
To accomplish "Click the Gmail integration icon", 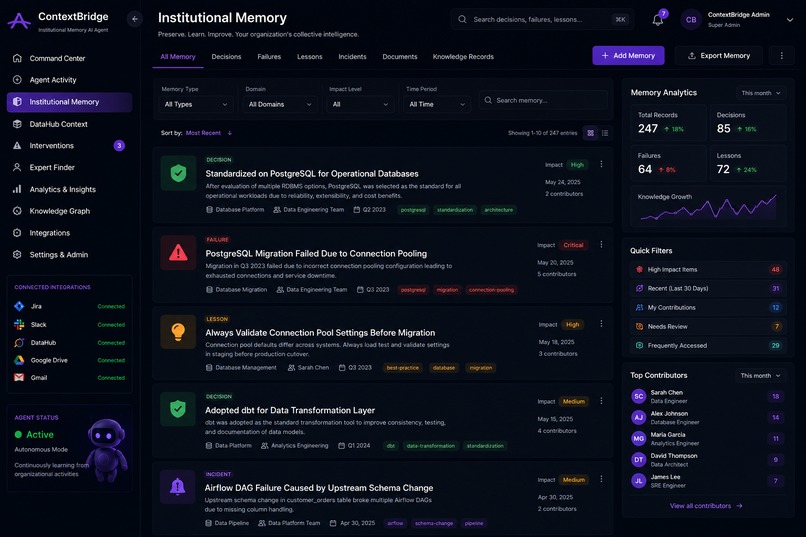I will 19,377.
